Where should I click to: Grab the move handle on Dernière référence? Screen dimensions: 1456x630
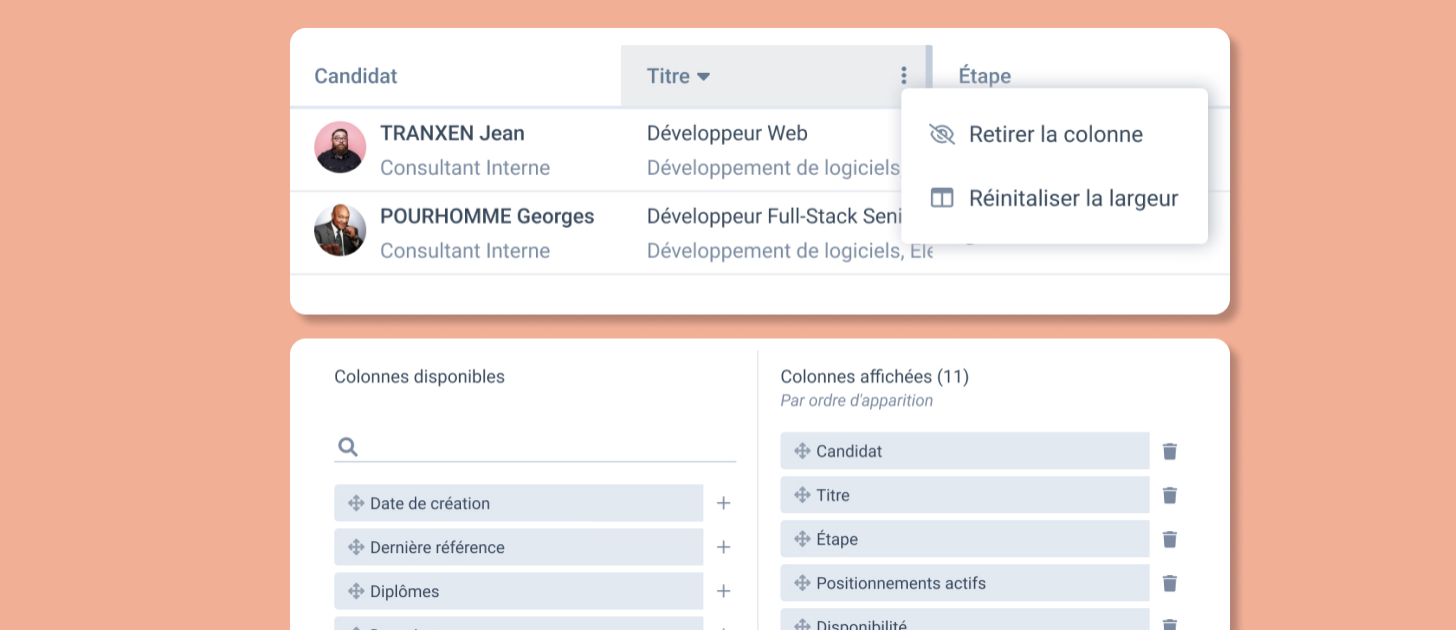(x=355, y=547)
